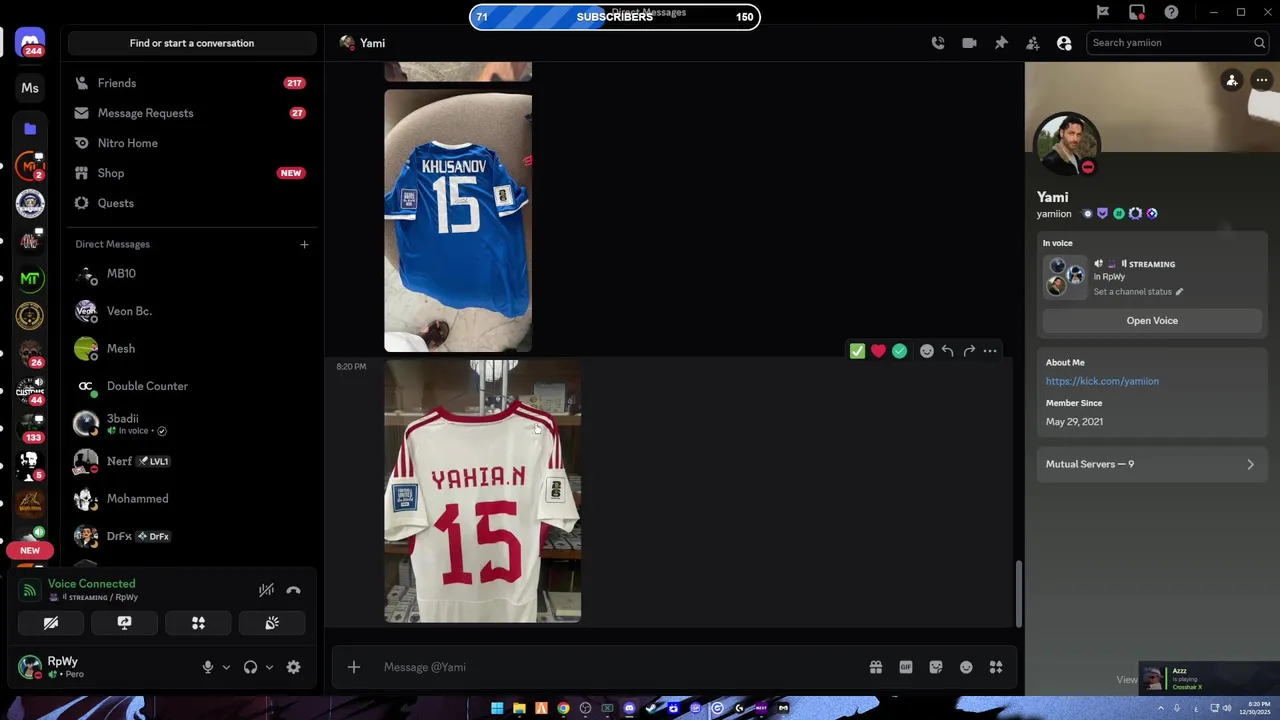Image resolution: width=1280 pixels, height=720 pixels.
Task: Create a new DM with plus icon
Action: pyautogui.click(x=304, y=244)
